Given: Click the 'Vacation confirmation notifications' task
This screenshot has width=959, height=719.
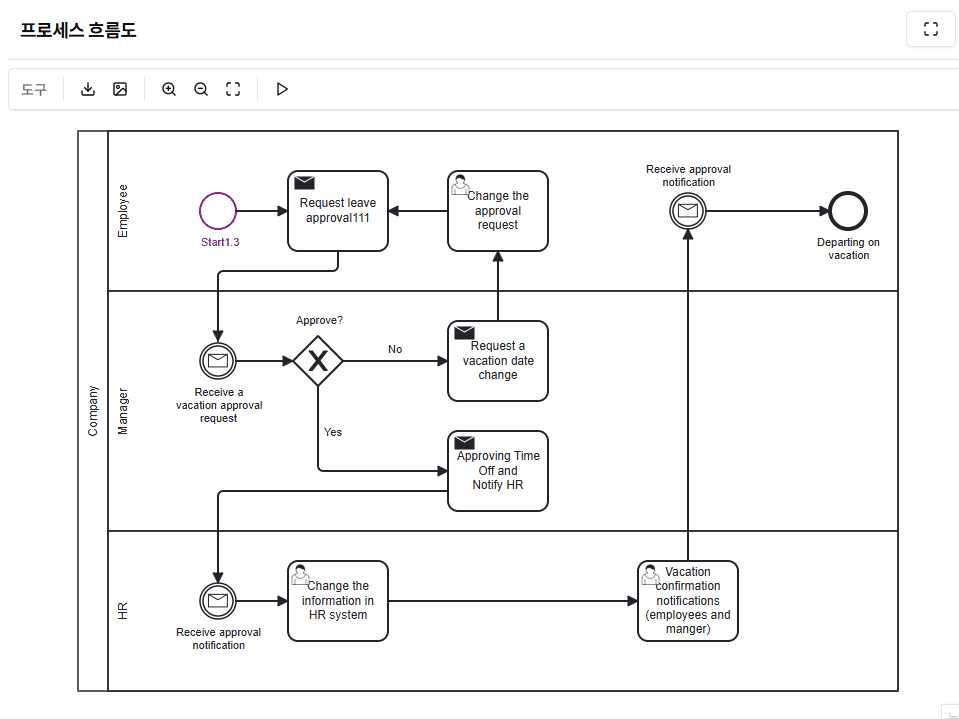Looking at the screenshot, I should pos(688,601).
